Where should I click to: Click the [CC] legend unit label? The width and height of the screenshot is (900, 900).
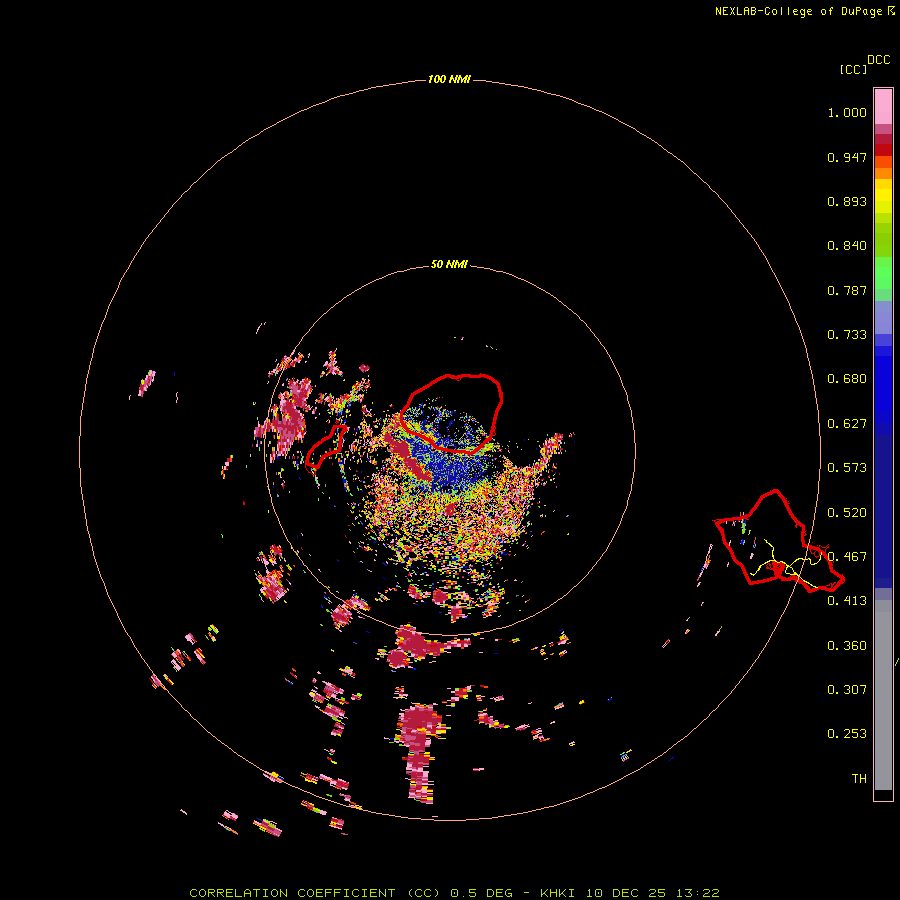(853, 69)
